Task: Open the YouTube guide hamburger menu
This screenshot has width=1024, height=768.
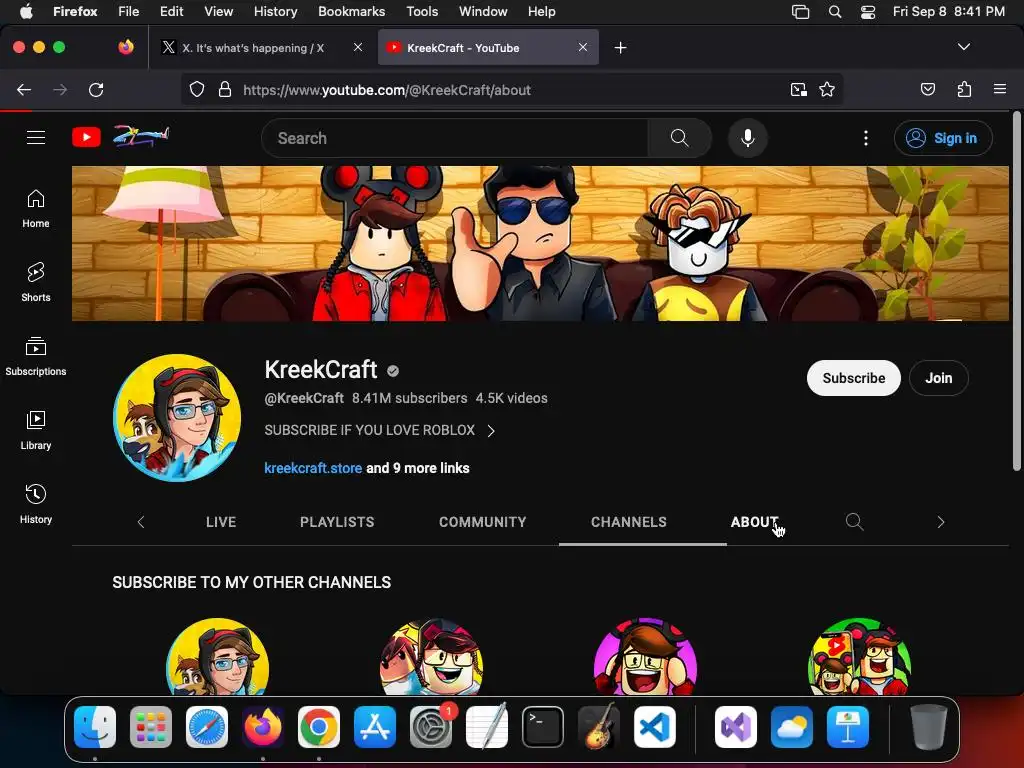Action: click(36, 138)
